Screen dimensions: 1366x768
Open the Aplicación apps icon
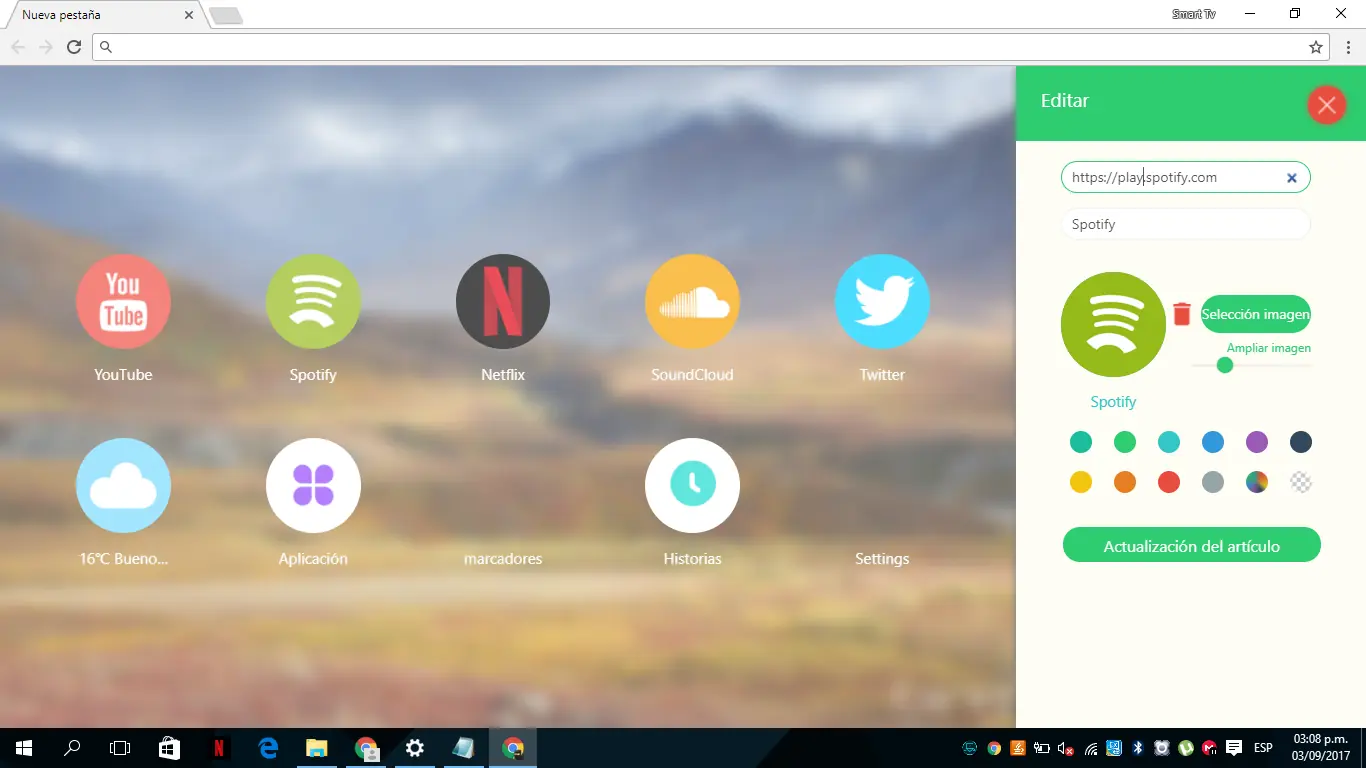[x=313, y=485]
